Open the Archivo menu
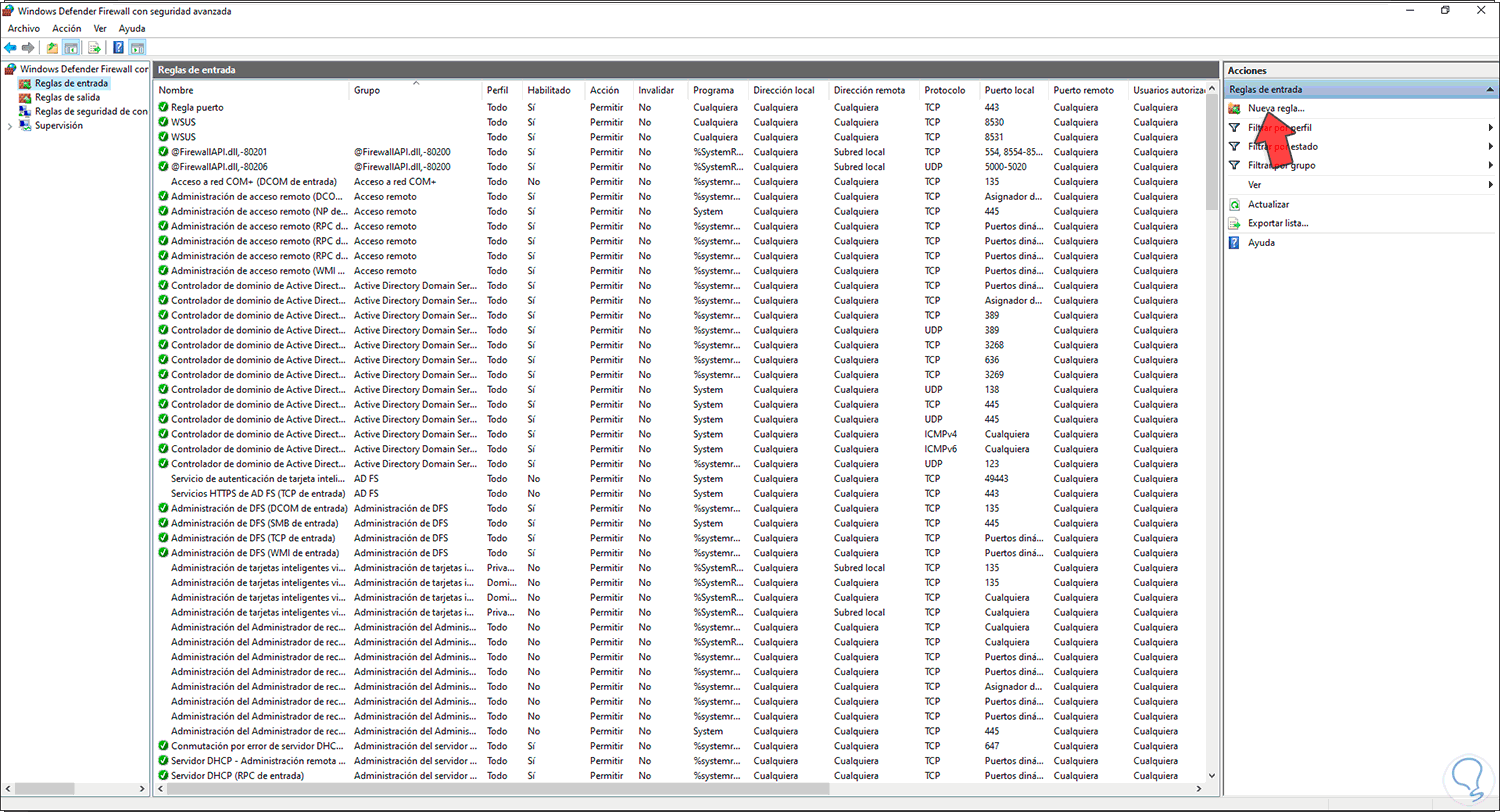 tap(24, 29)
